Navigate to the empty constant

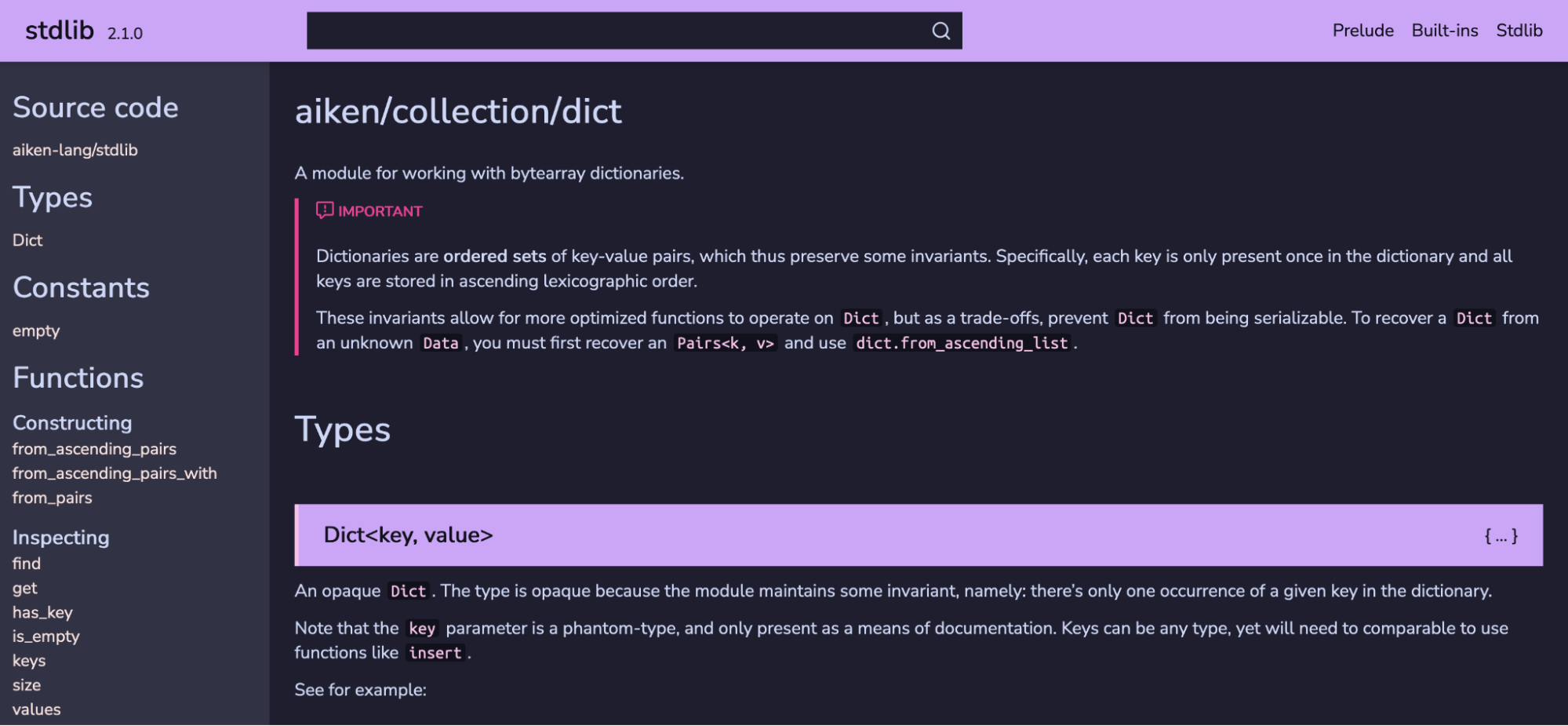tap(36, 330)
